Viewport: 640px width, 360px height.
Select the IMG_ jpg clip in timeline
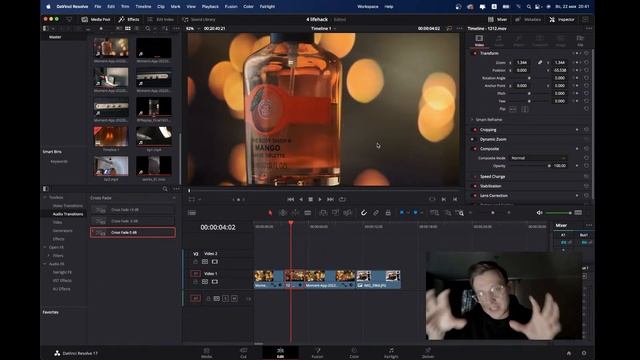tap(378, 279)
